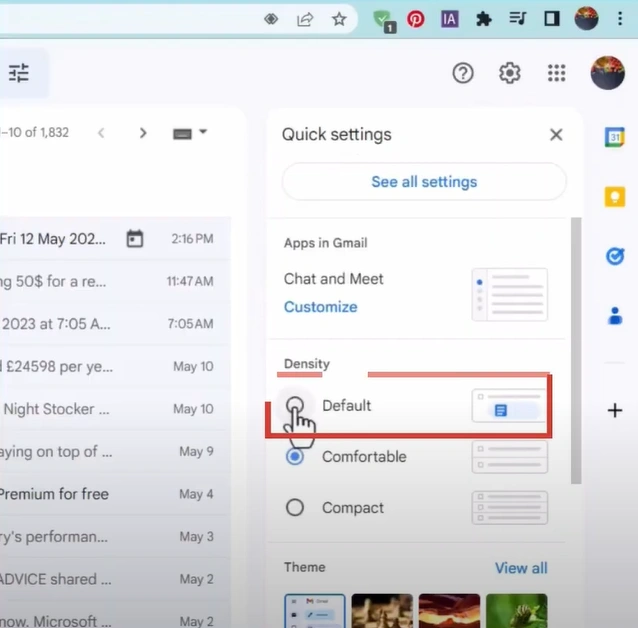Screen dimensions: 638x628
Task: Open the Google account avatar in Gmail
Action: pos(607,73)
